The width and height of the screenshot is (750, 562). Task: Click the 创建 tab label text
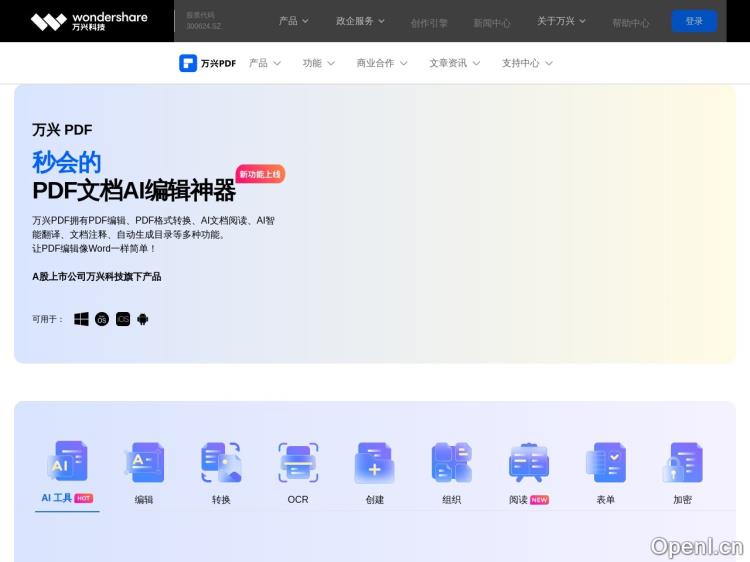[375, 500]
